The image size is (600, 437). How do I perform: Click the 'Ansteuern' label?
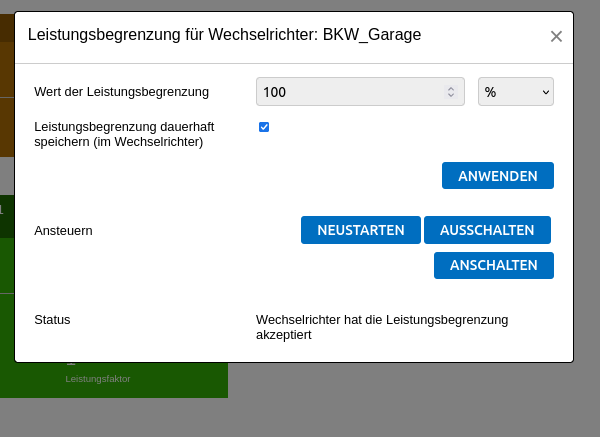[63, 231]
